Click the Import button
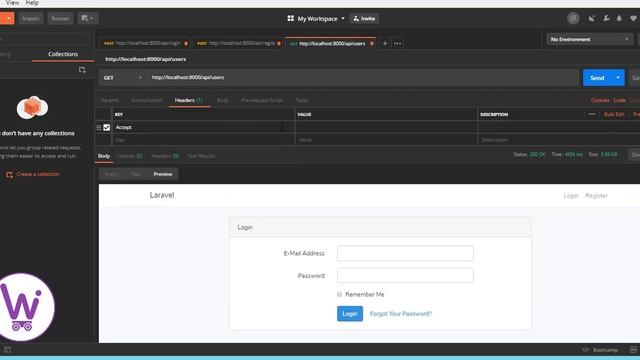The image size is (640, 360). coord(31,18)
